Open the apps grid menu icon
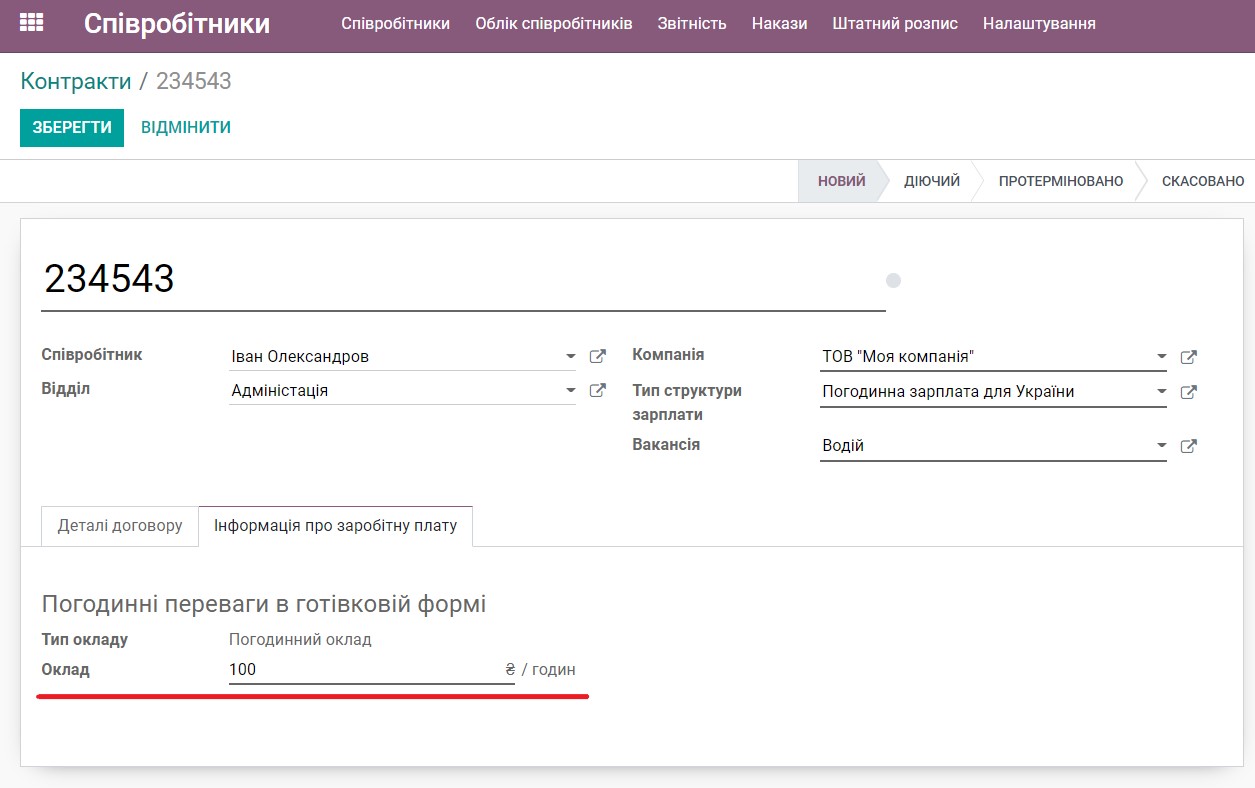 click(31, 22)
